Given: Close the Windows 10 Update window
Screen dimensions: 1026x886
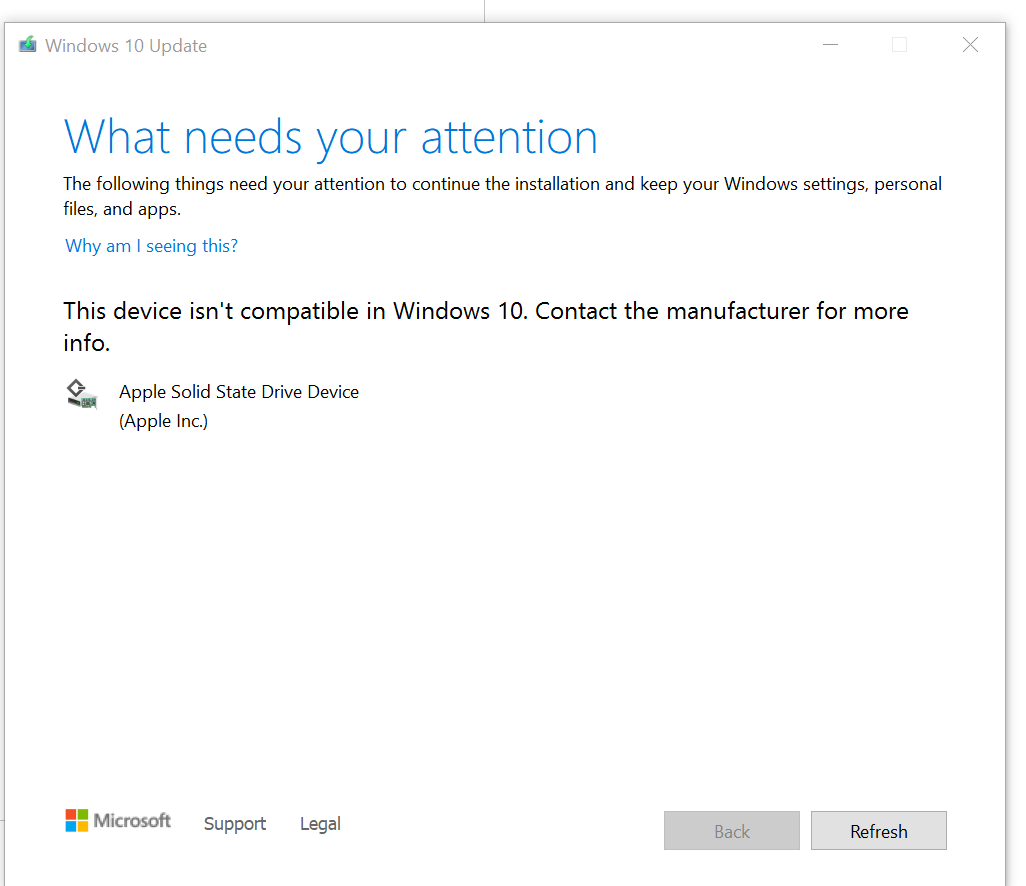Looking at the screenshot, I should pos(970,44).
